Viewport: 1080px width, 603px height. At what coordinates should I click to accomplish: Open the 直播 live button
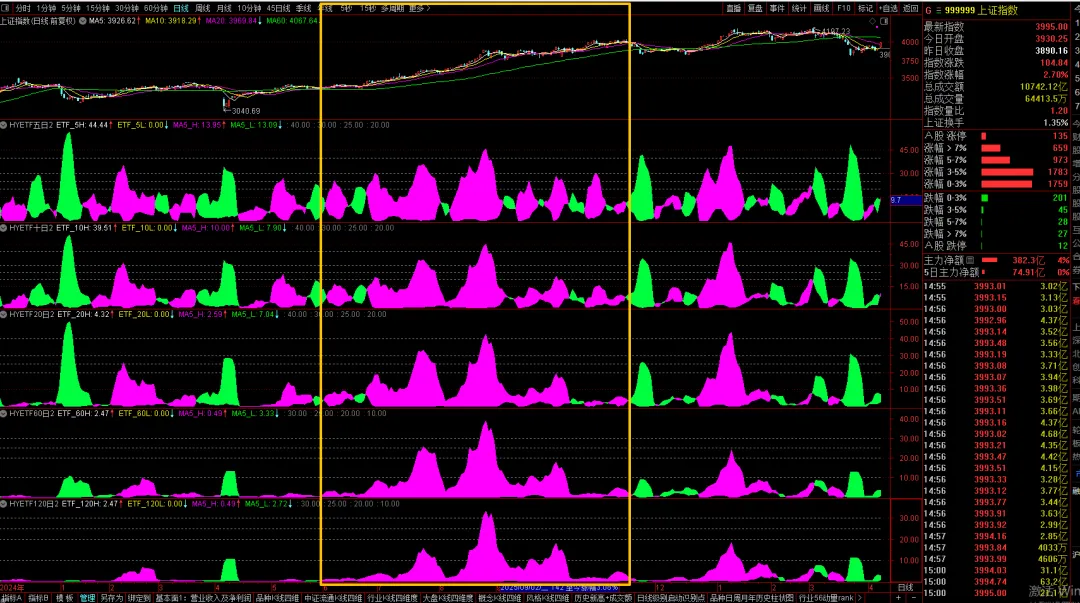click(x=734, y=8)
